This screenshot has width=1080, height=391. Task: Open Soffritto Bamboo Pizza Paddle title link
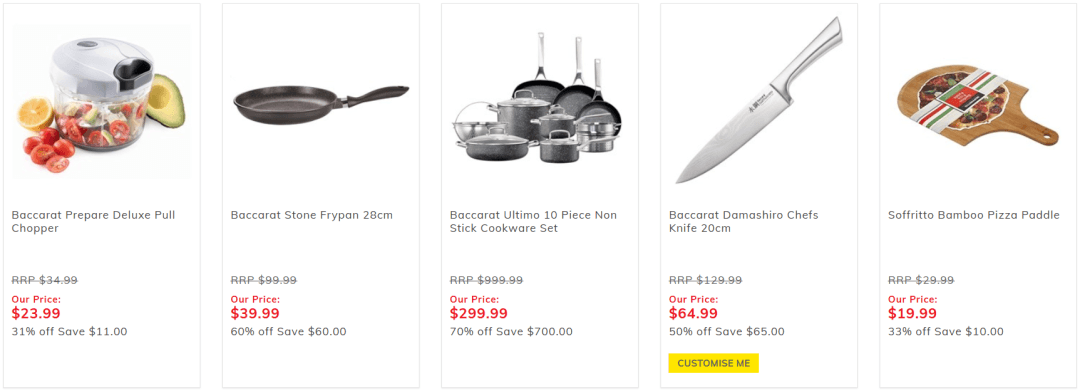point(974,215)
